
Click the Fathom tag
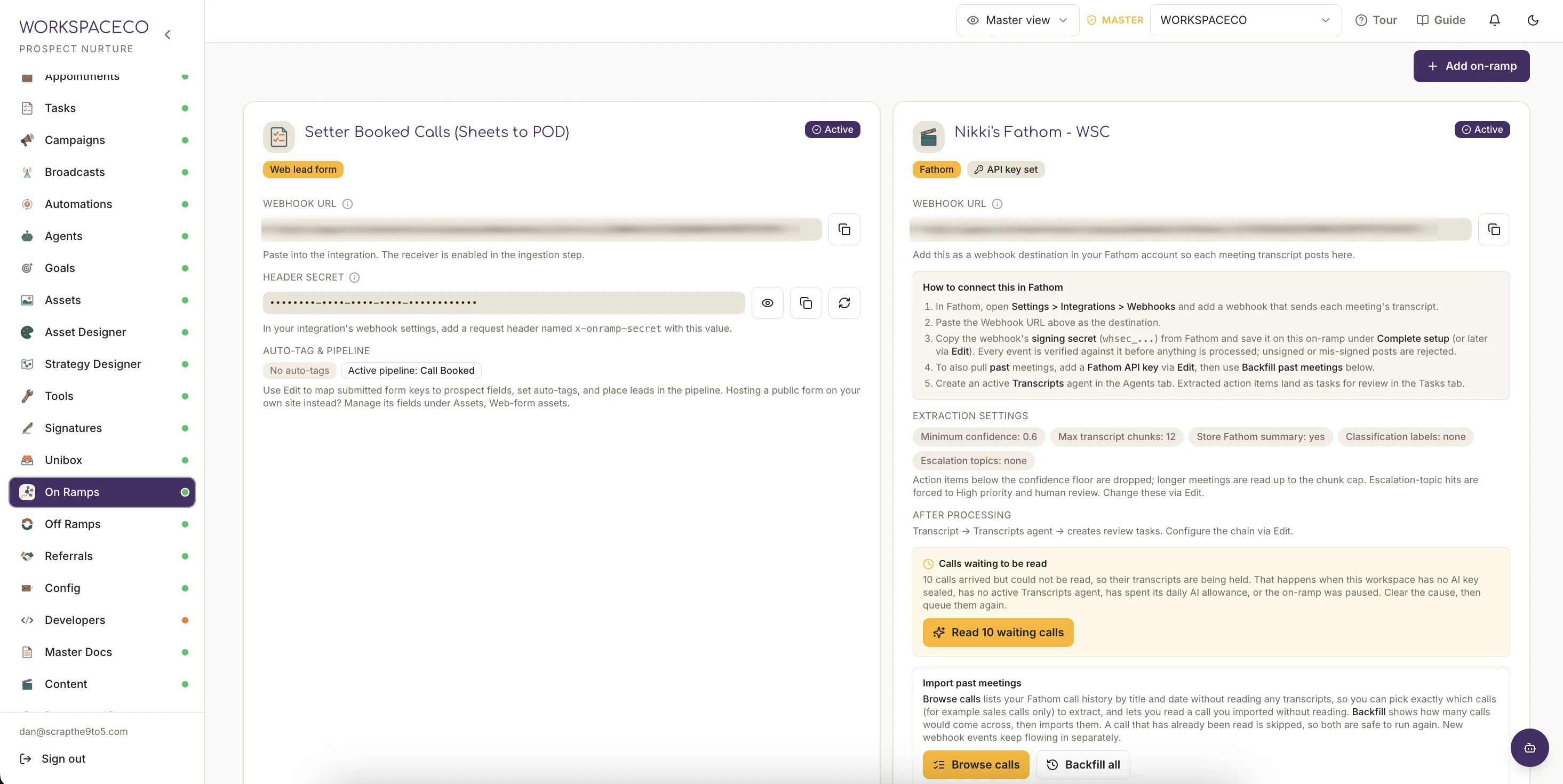936,169
